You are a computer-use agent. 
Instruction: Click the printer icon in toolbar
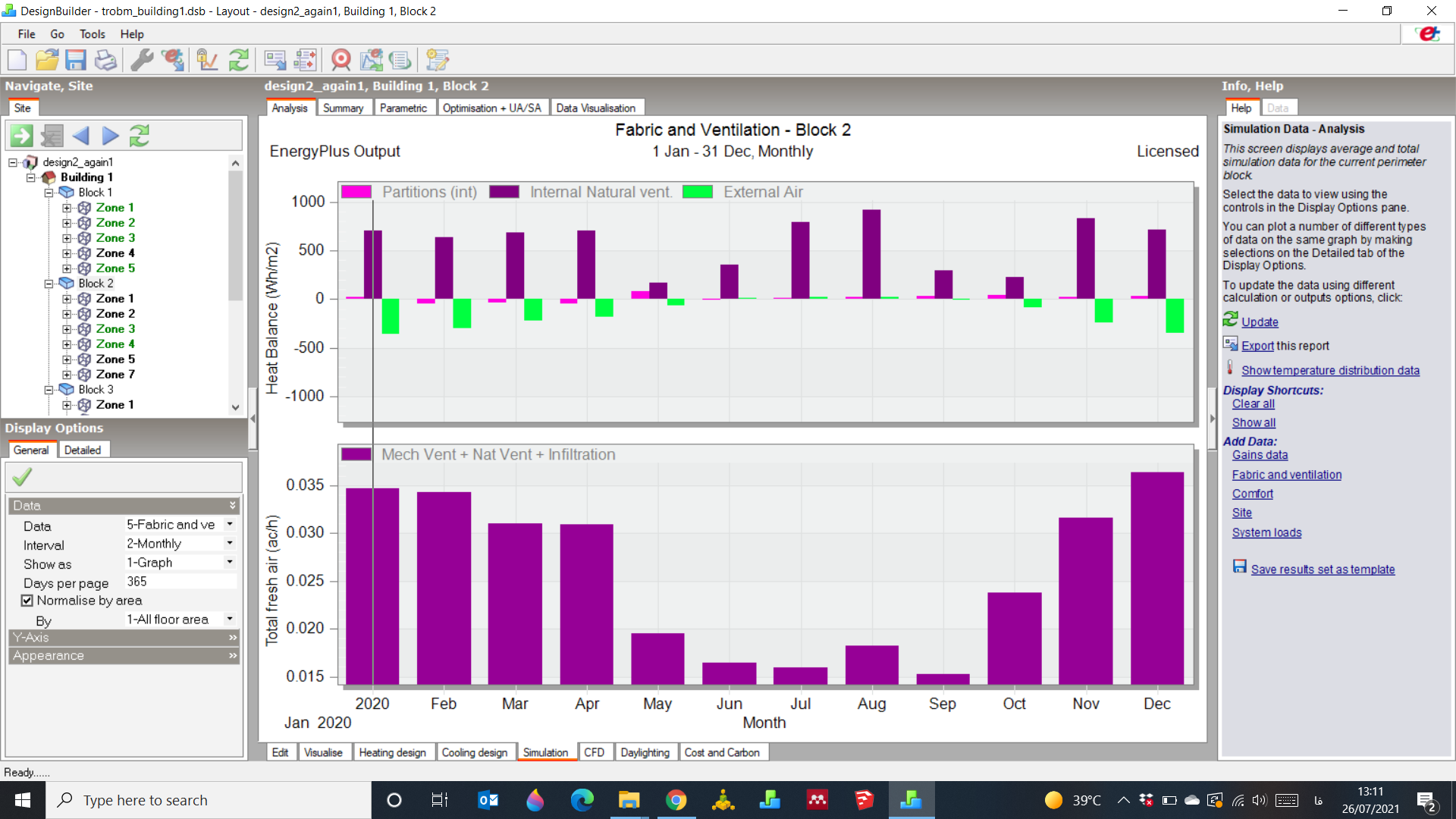106,60
